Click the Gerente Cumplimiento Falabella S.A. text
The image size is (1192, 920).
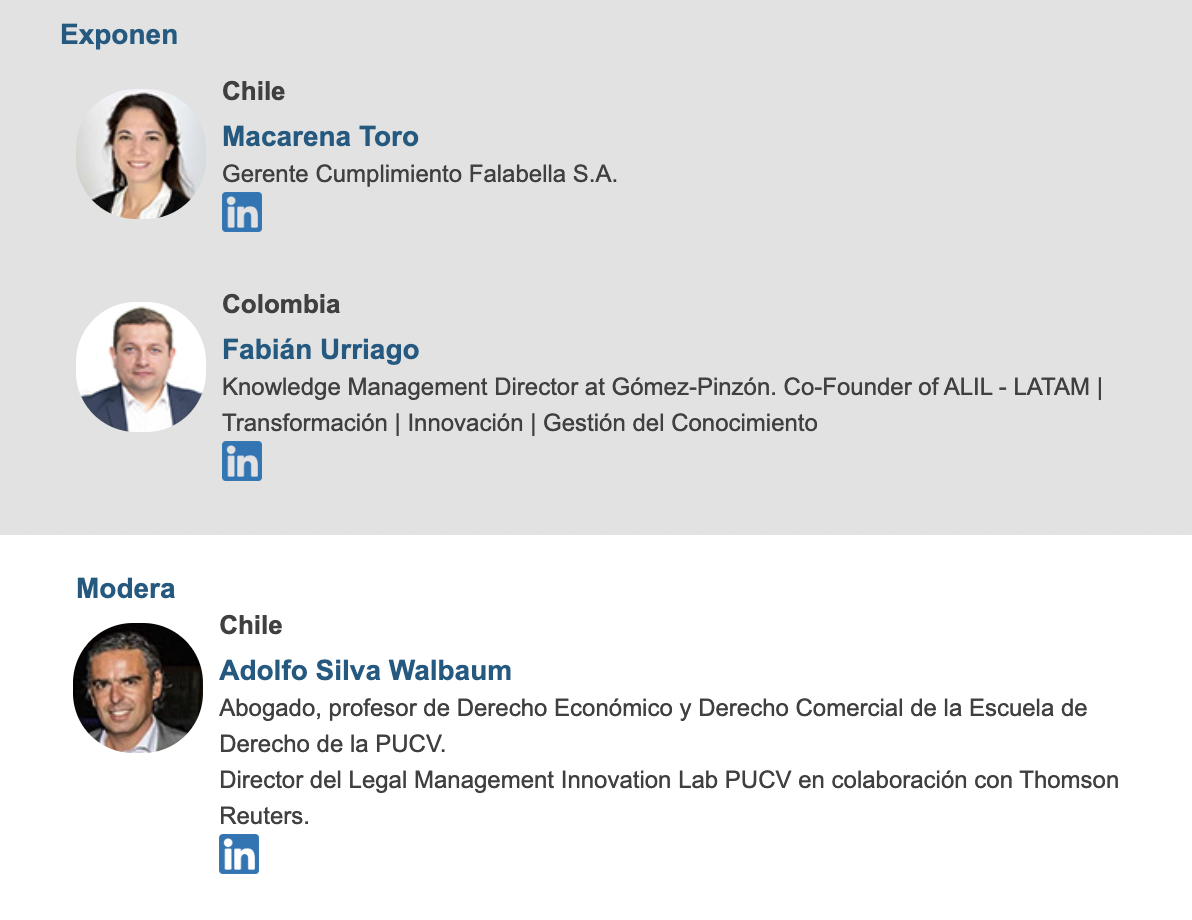coord(420,174)
